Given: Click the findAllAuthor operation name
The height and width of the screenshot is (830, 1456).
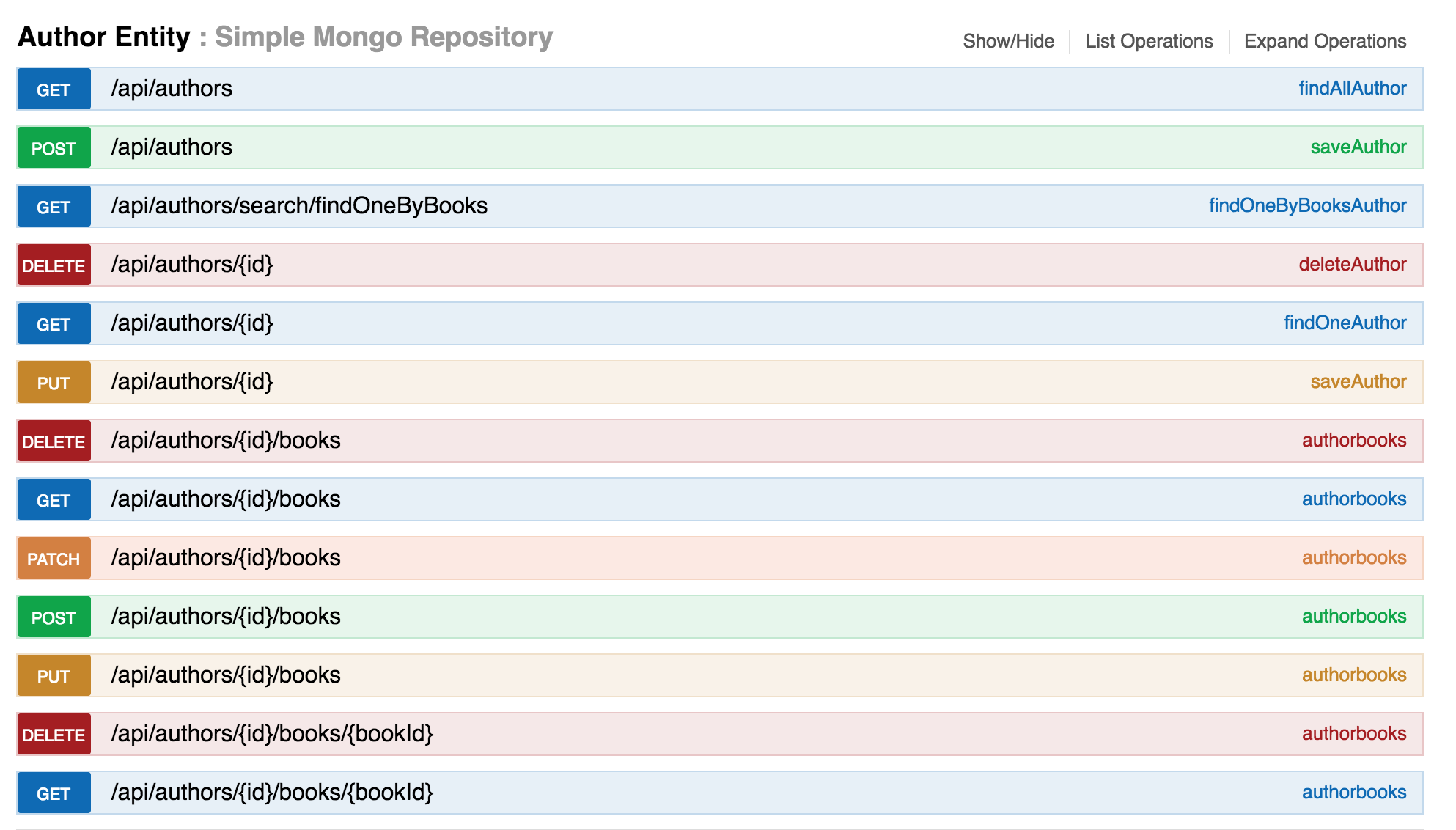Looking at the screenshot, I should click(1352, 89).
